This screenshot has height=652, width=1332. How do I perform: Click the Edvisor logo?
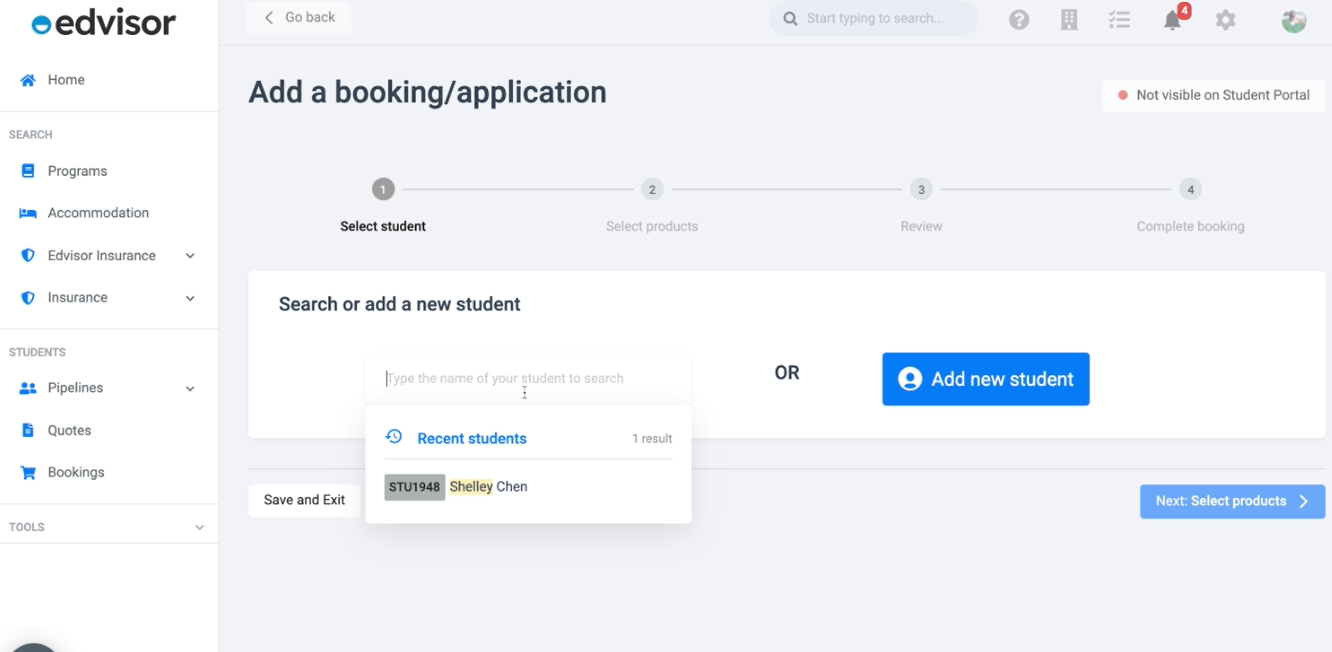click(104, 23)
